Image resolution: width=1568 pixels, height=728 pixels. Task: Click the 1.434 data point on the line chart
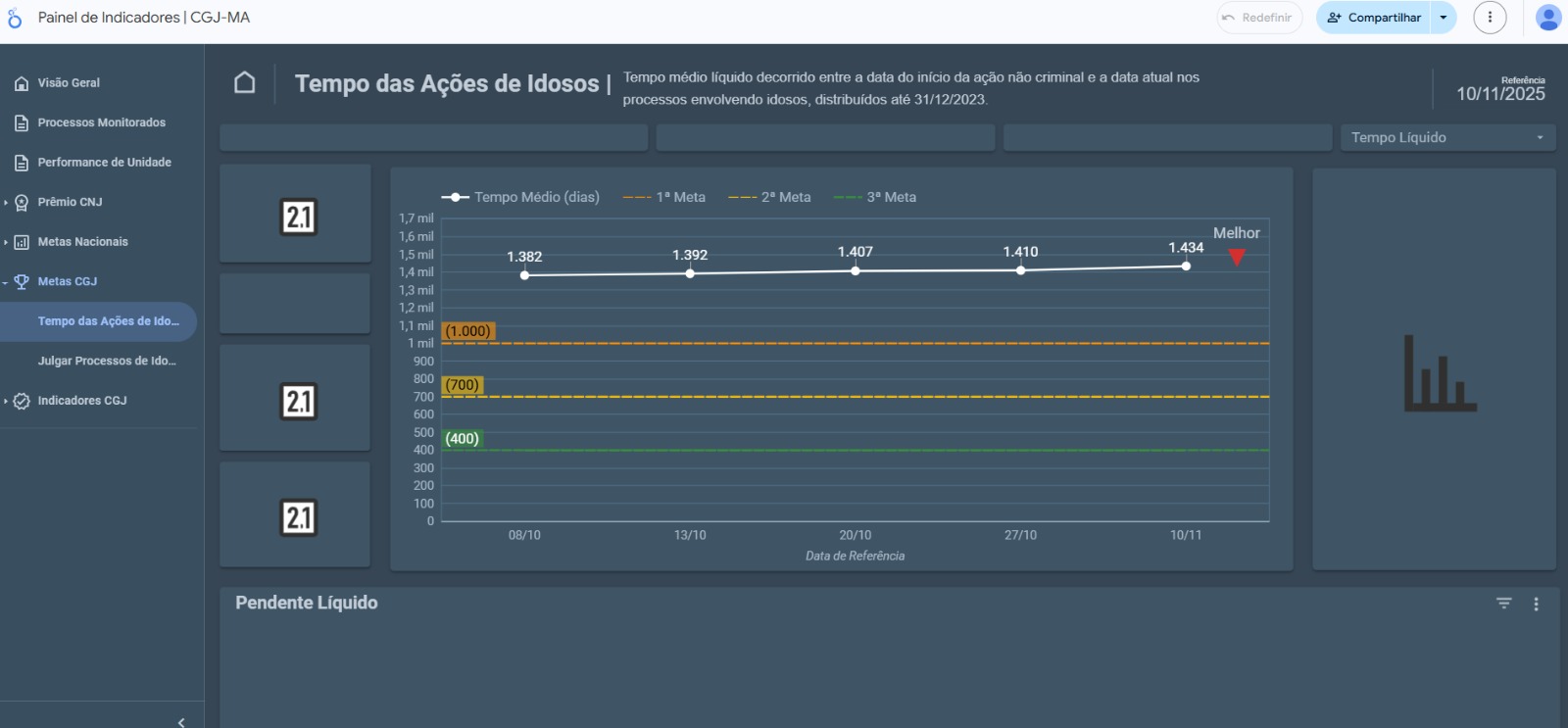[x=1186, y=266]
